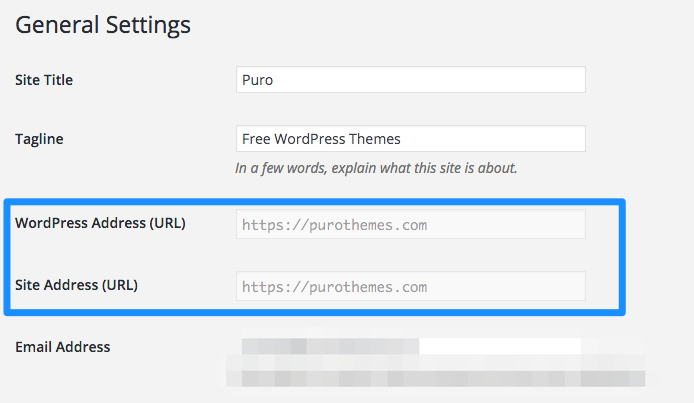The width and height of the screenshot is (694, 403).
Task: Click '.com' in the Site Address field
Action: point(411,287)
